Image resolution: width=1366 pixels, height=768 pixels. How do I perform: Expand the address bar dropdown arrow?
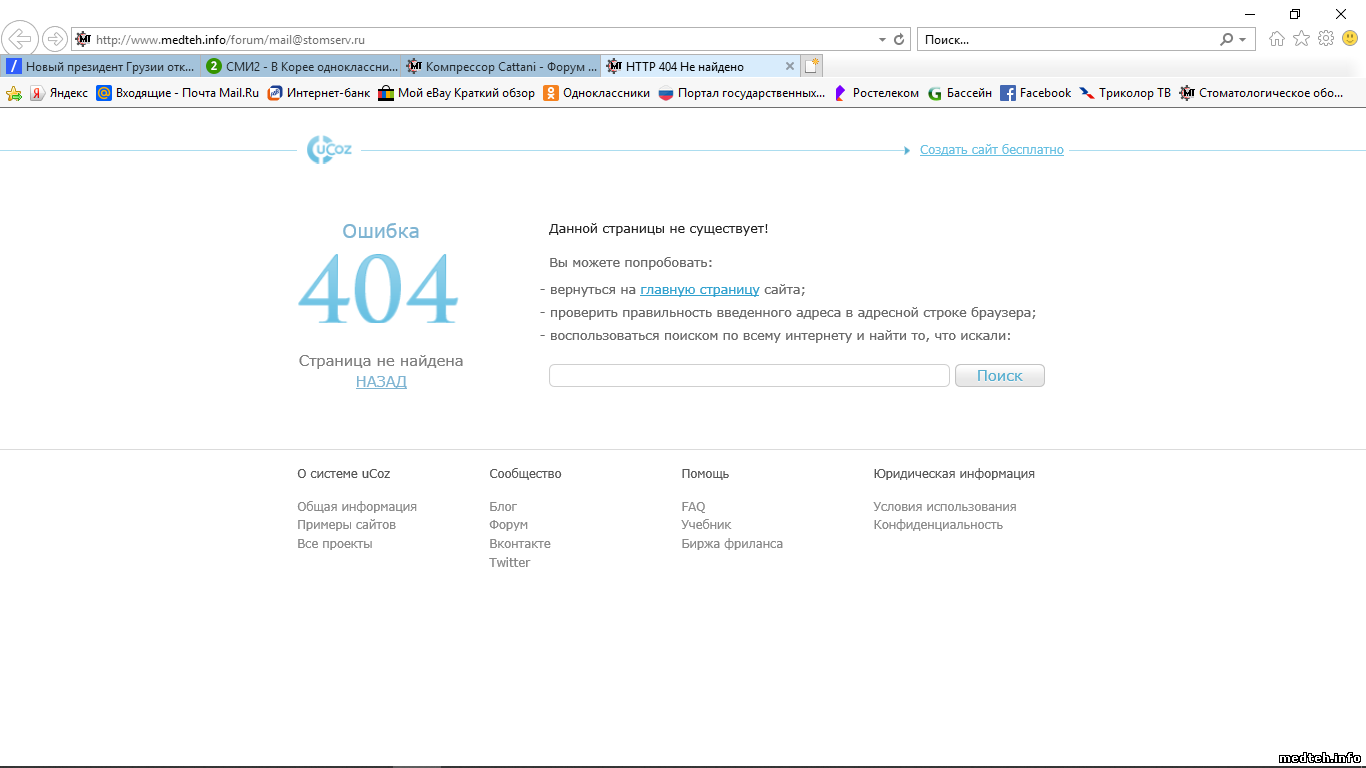point(882,40)
